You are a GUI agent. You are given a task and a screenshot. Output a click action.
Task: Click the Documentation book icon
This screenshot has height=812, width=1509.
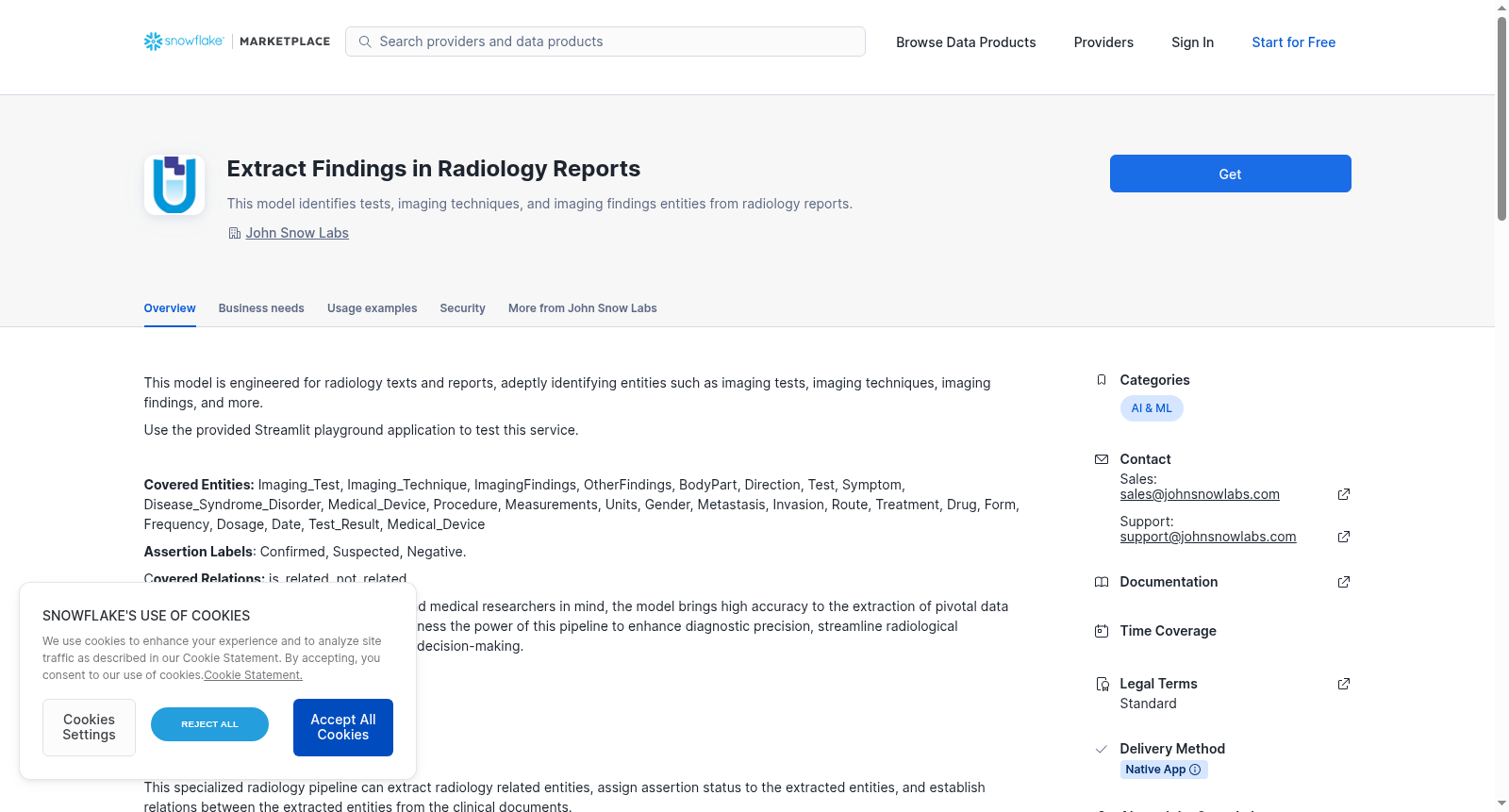1101,582
